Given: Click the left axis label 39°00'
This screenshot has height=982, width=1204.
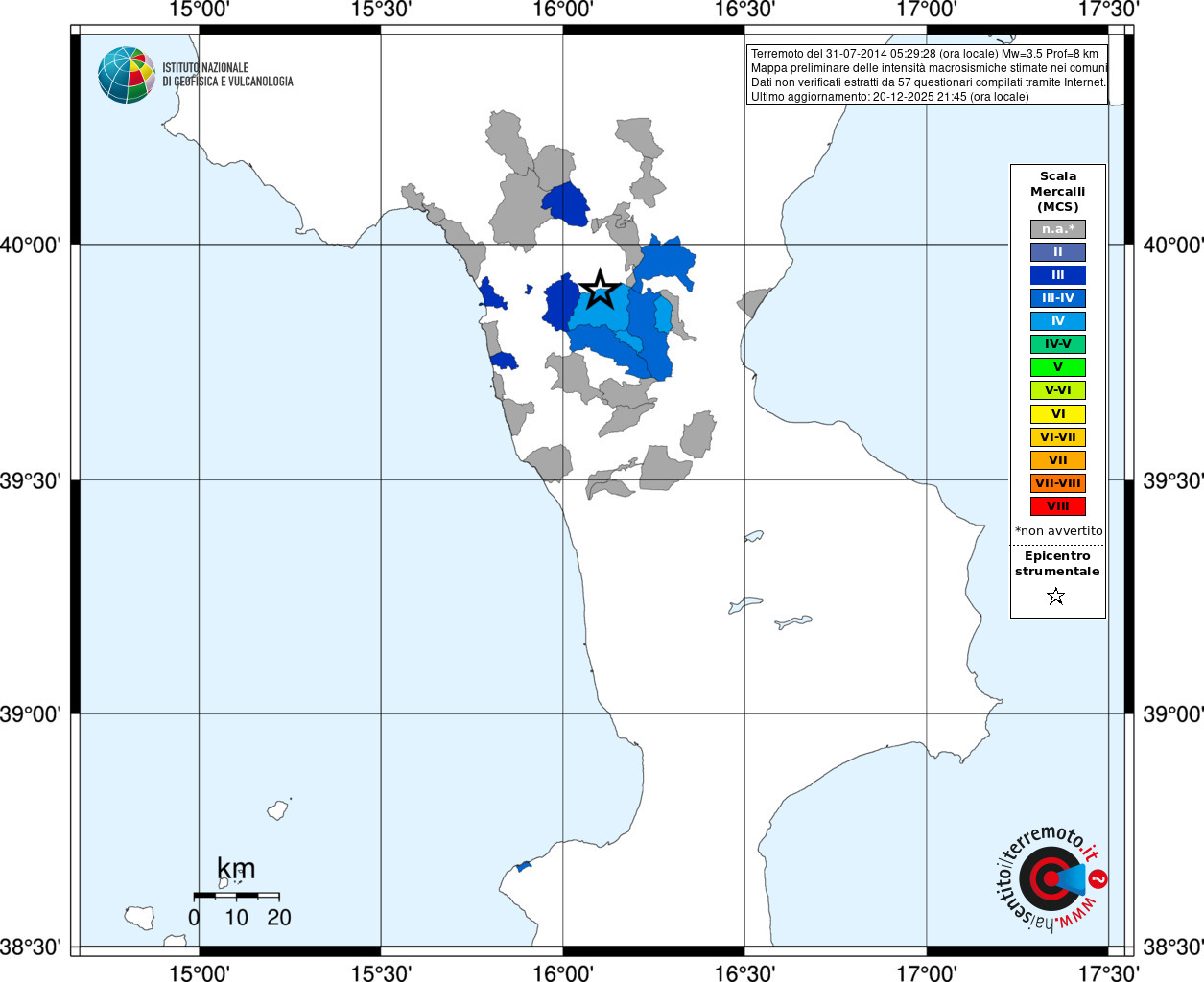Looking at the screenshot, I should (x=31, y=714).
